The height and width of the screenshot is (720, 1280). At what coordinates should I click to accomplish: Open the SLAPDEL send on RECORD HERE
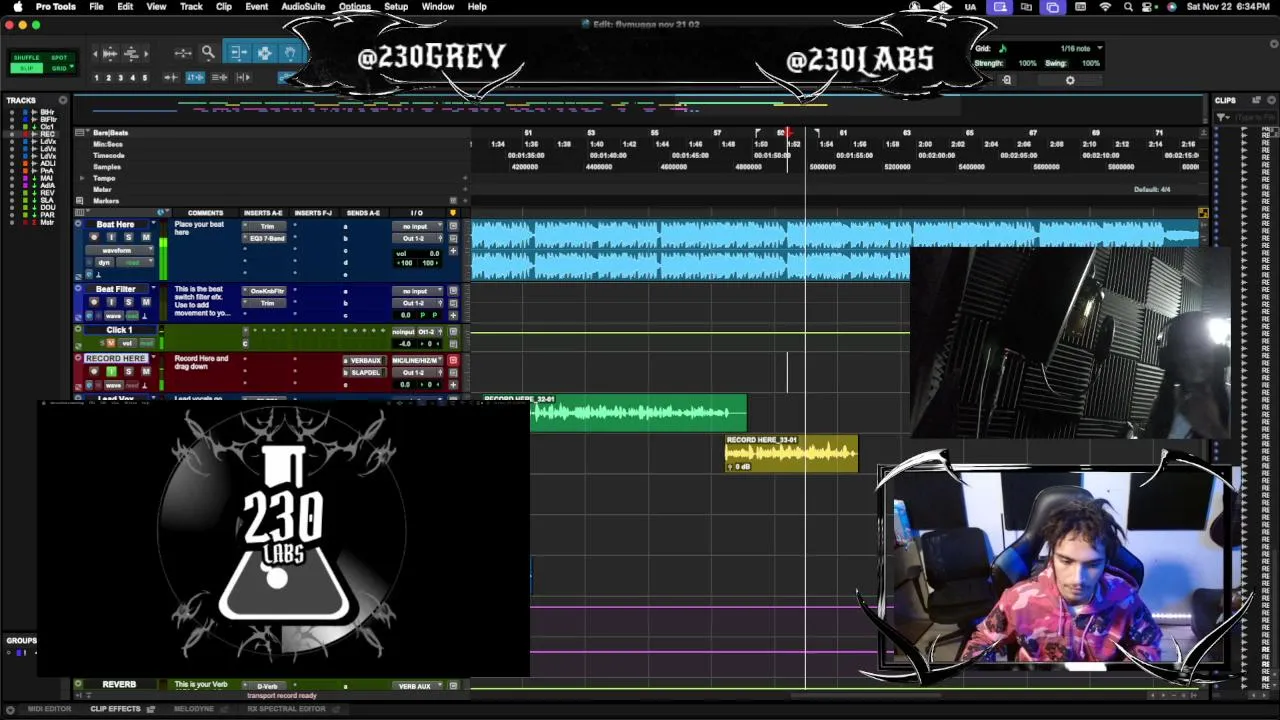click(x=365, y=373)
